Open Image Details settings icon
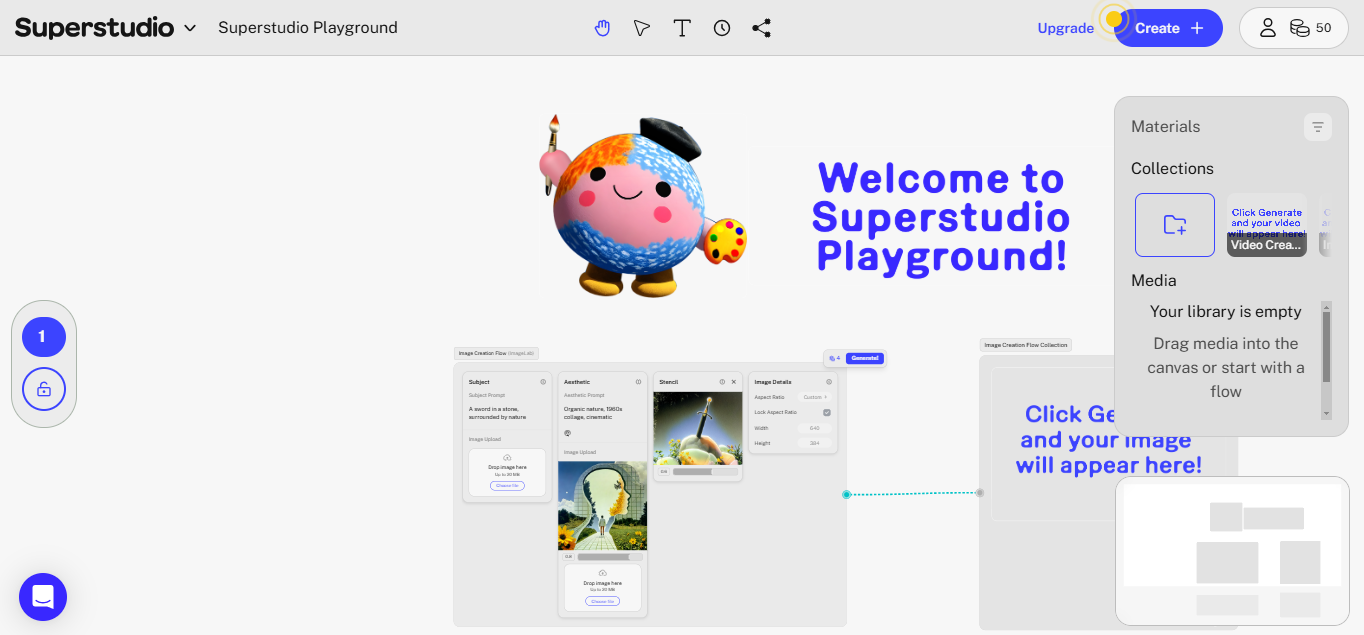Image resolution: width=1364 pixels, height=635 pixels. click(829, 382)
